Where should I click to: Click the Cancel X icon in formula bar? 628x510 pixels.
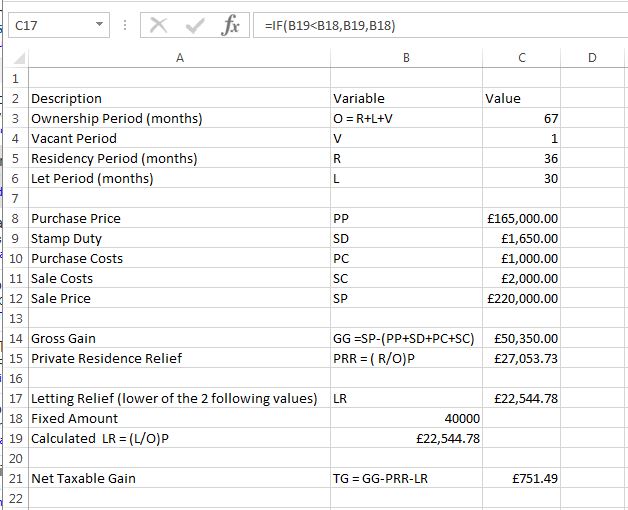pos(155,24)
